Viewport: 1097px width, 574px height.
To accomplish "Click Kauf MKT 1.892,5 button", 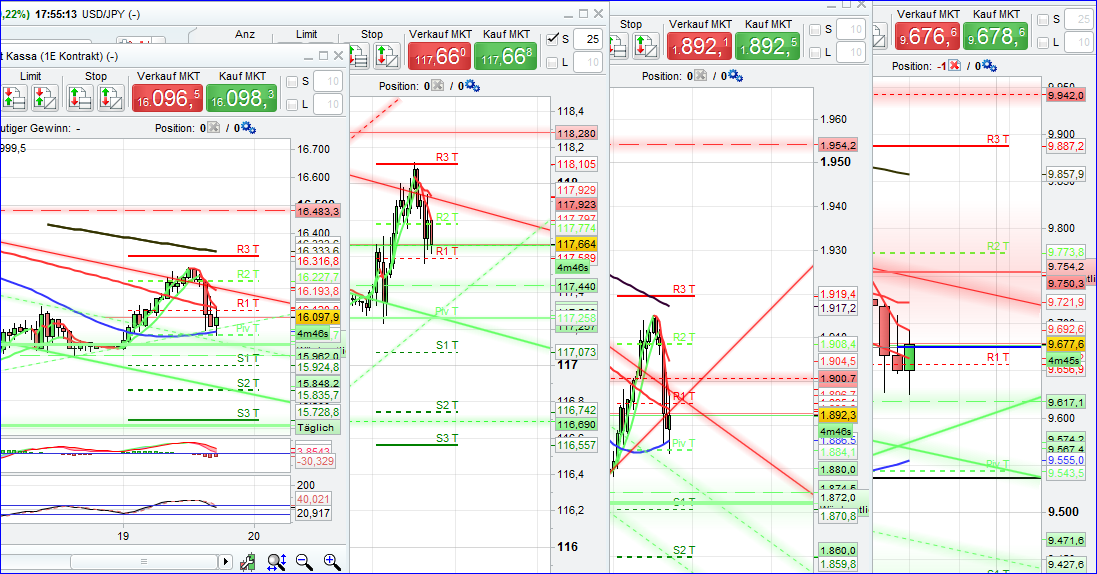I will [767, 46].
